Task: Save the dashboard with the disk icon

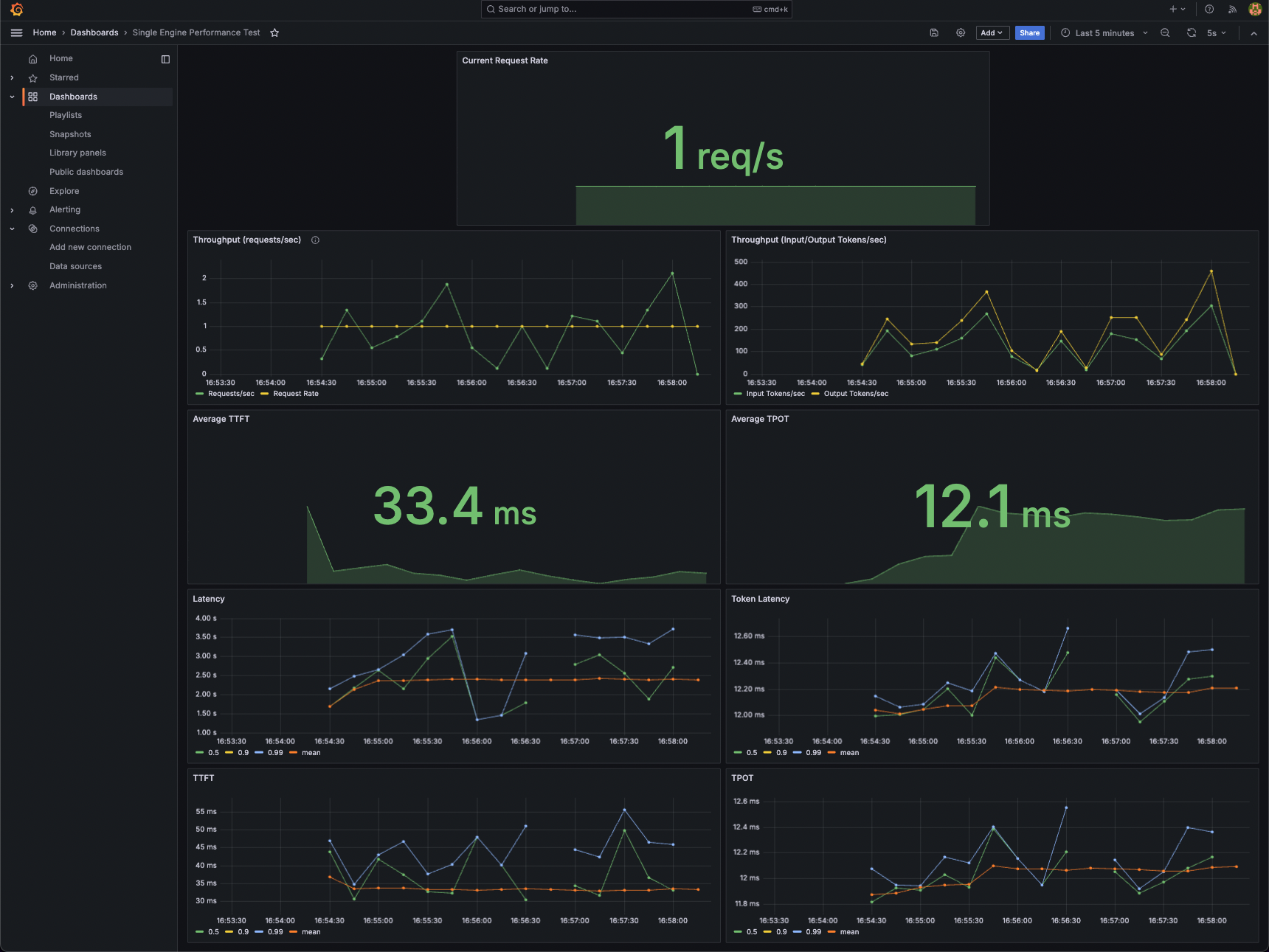Action: pyautogui.click(x=934, y=32)
